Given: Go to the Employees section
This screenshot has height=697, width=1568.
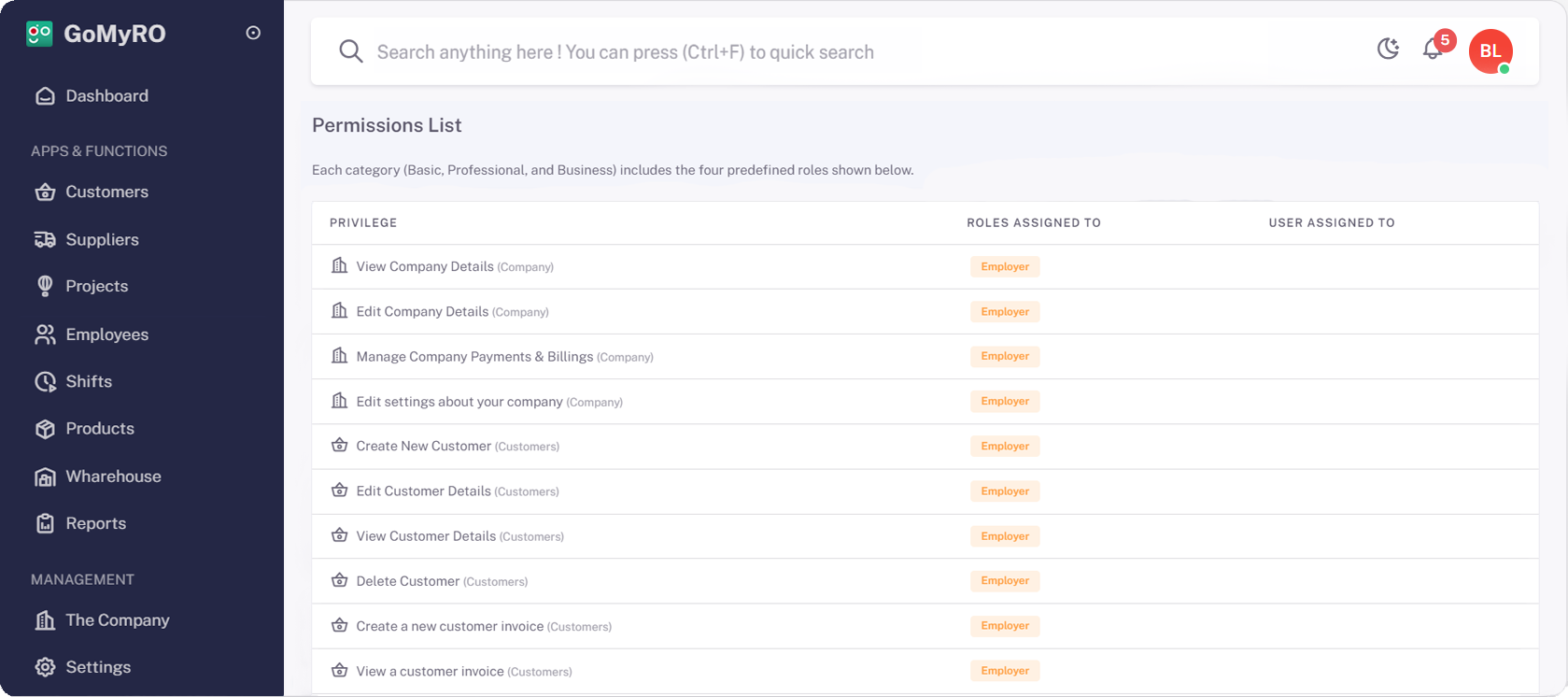Looking at the screenshot, I should click(106, 334).
